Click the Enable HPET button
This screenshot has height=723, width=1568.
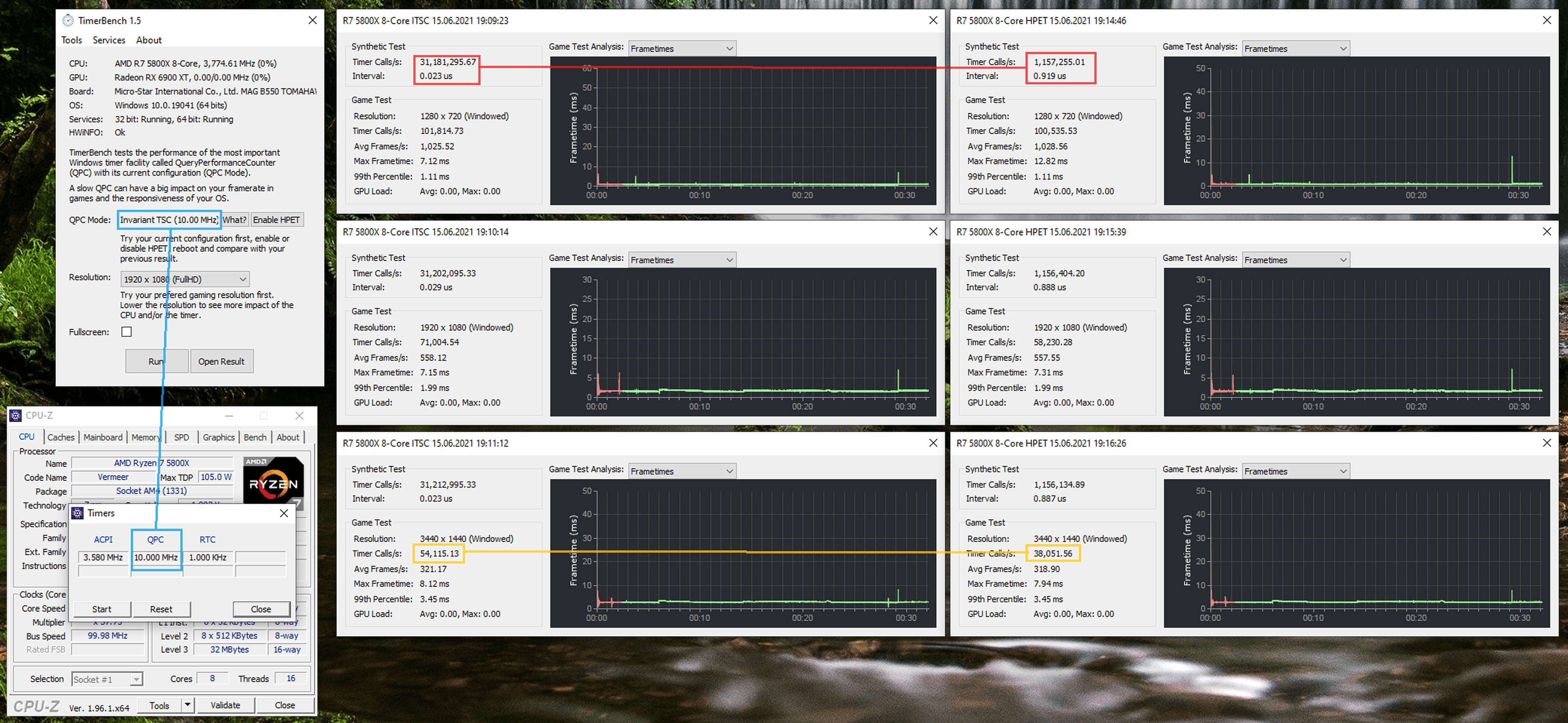click(x=276, y=220)
